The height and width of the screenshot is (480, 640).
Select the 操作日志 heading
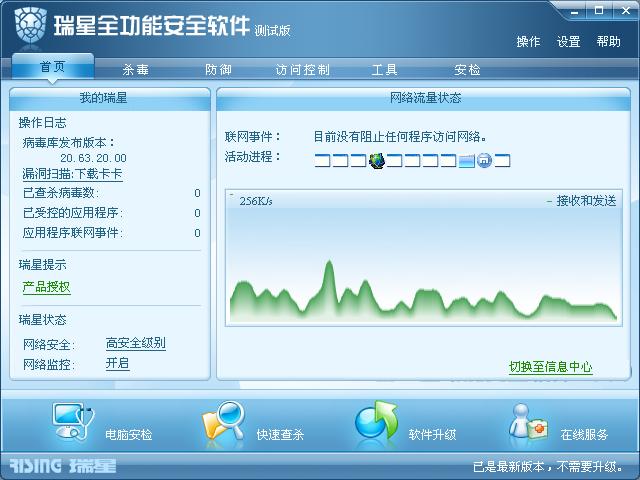click(x=42, y=122)
